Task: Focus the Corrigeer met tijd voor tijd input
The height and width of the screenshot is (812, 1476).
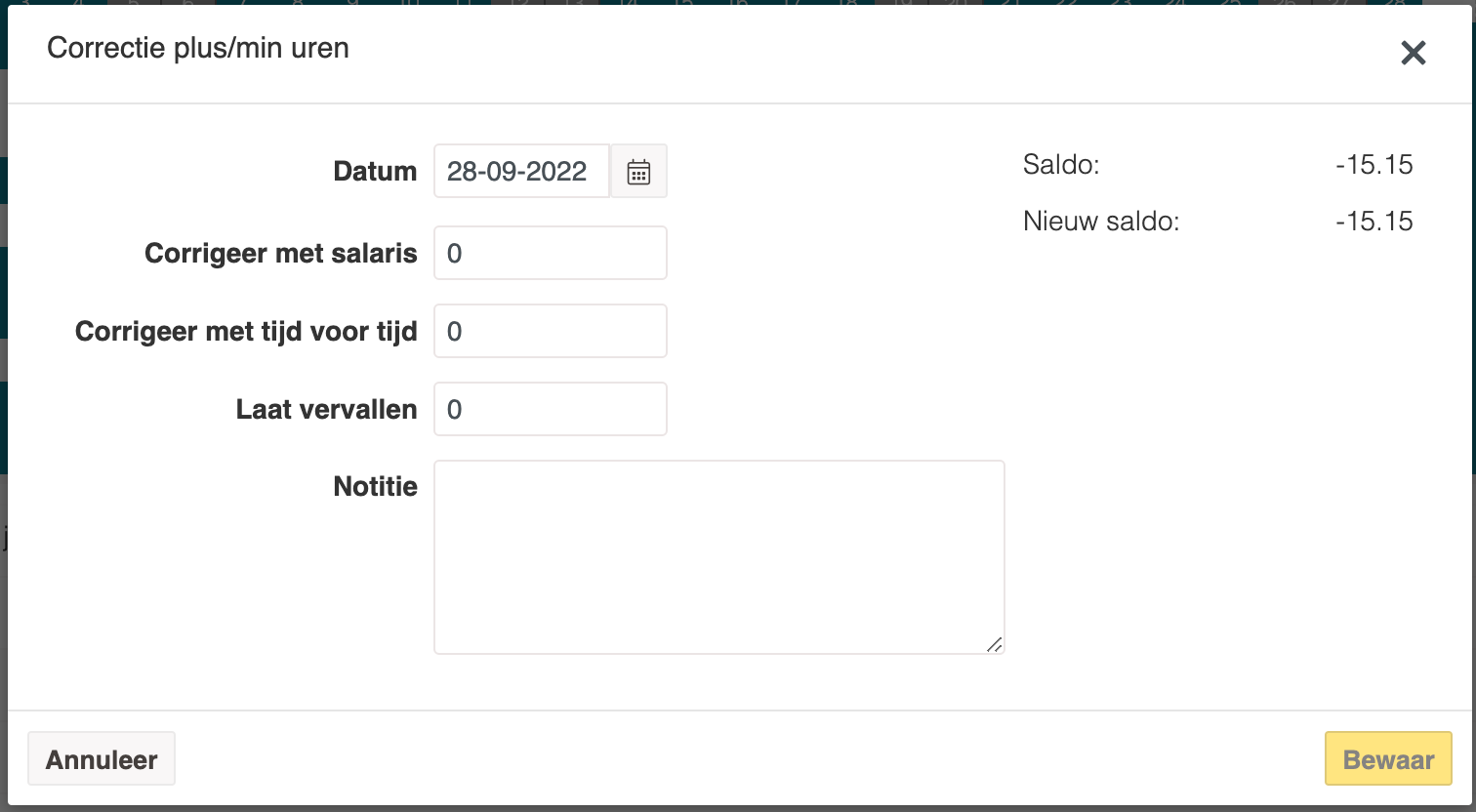Action: click(551, 331)
